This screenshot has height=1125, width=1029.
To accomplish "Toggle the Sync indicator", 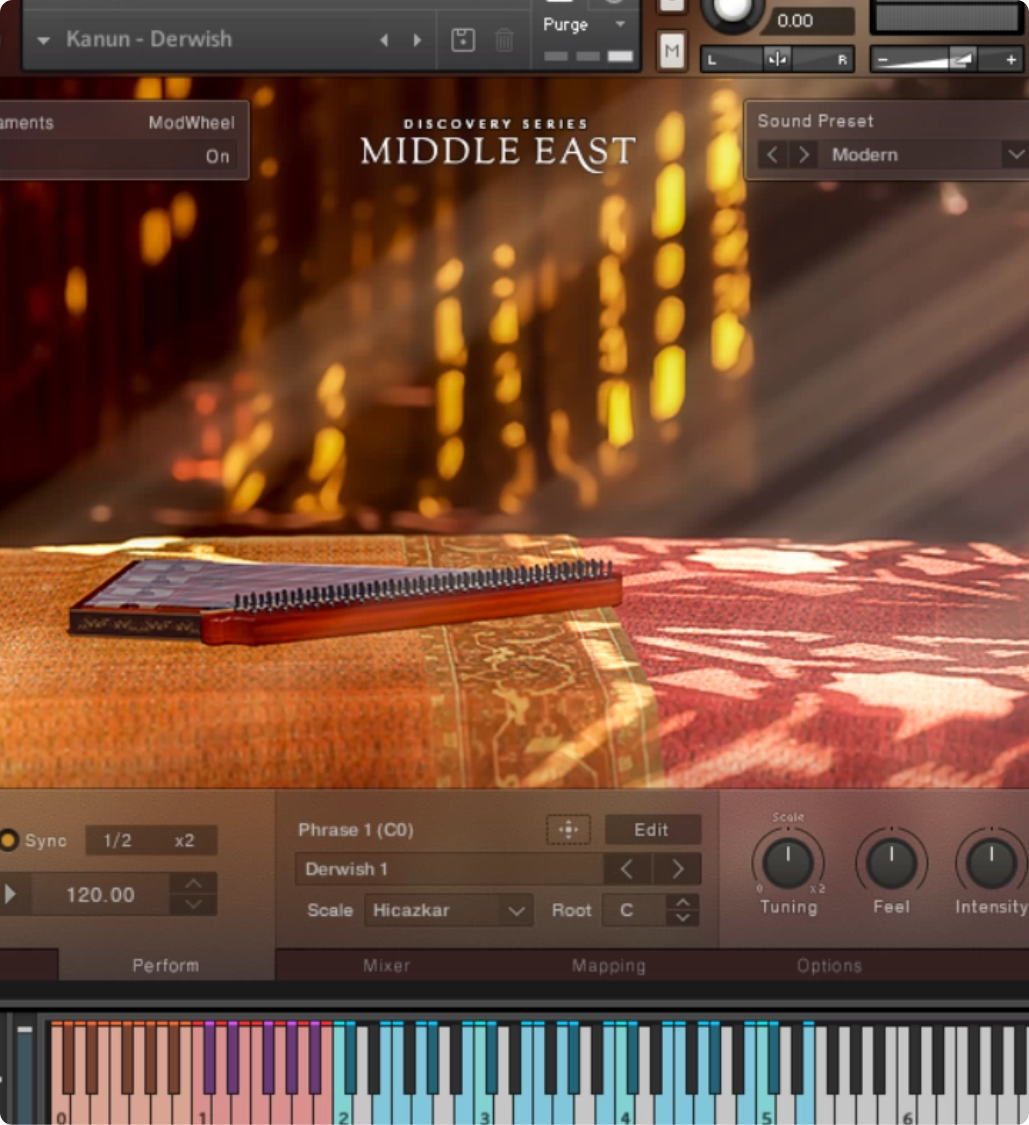I will pos(9,840).
